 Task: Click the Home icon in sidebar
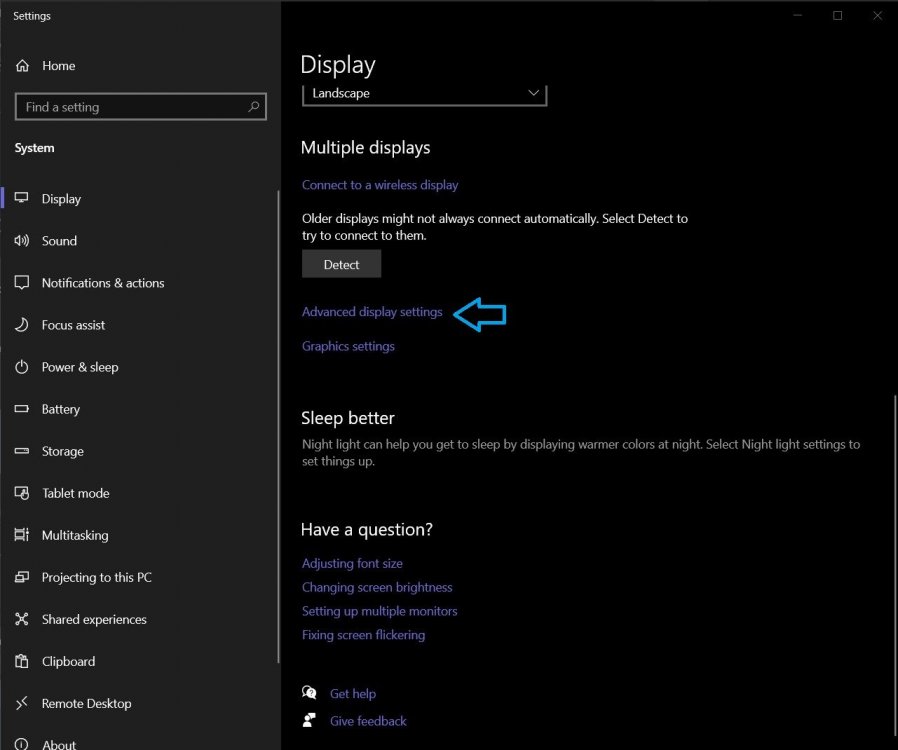click(x=22, y=66)
